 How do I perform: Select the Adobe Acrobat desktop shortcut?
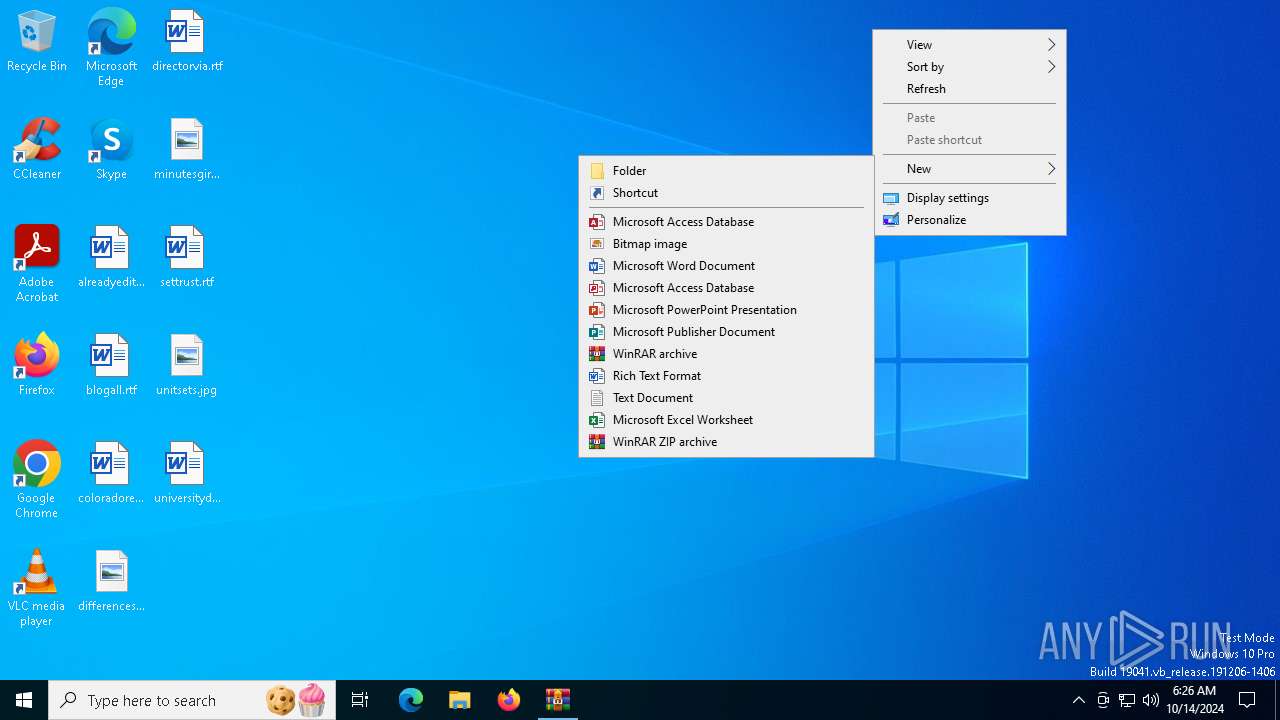[37, 264]
